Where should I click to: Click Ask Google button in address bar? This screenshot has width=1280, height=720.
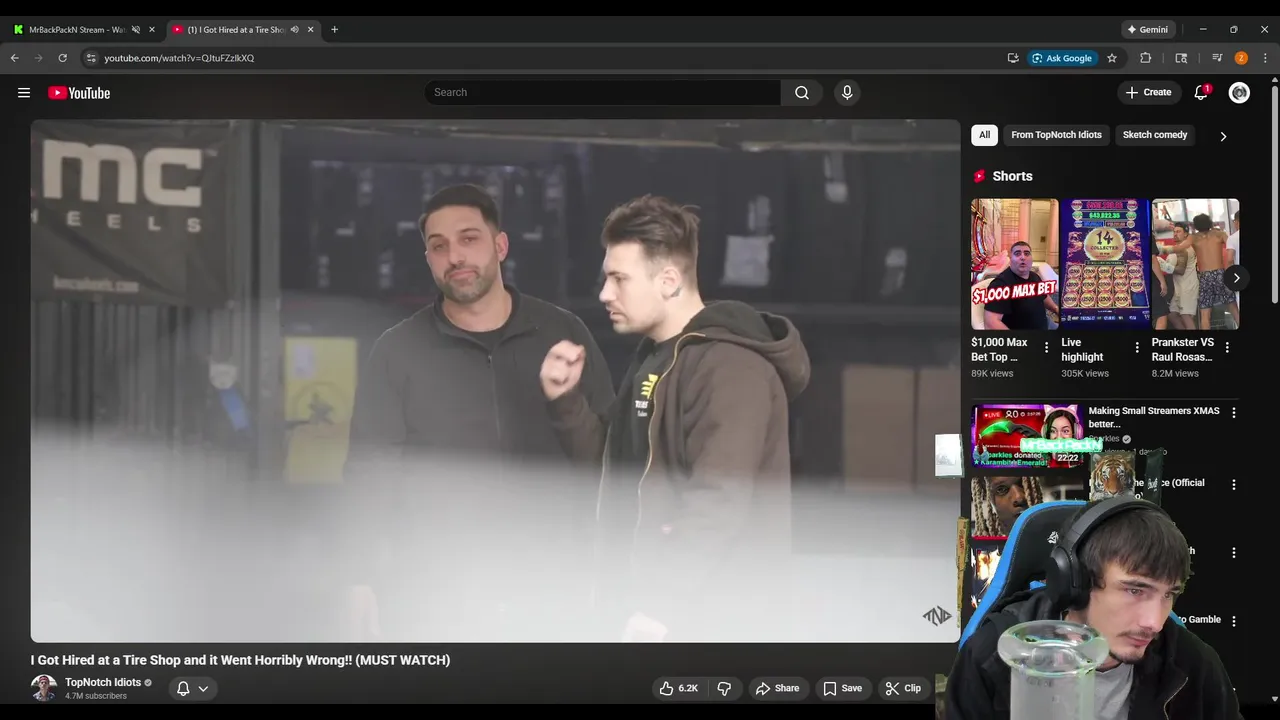(x=1062, y=58)
